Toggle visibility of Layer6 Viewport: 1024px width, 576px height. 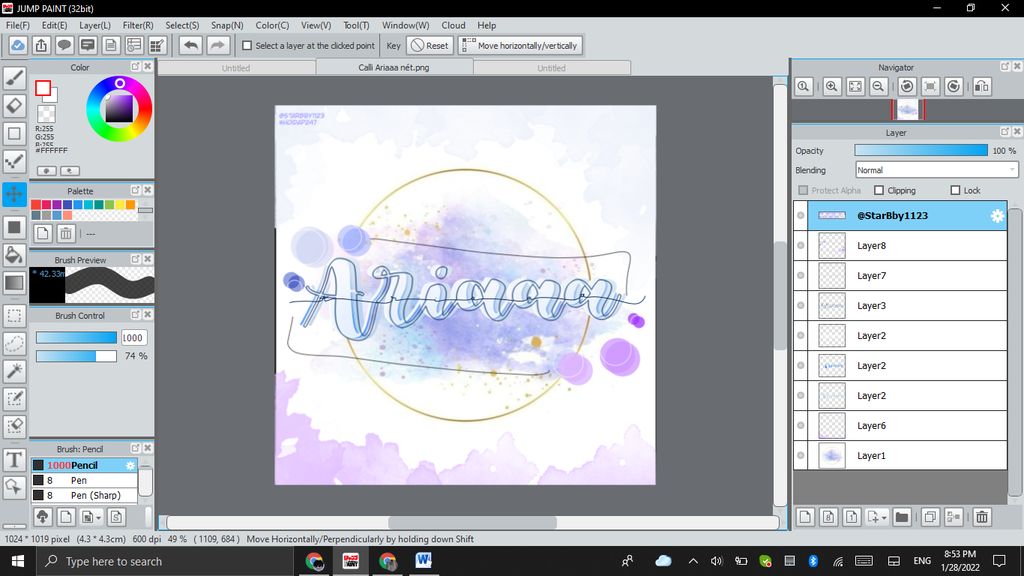[x=801, y=425]
